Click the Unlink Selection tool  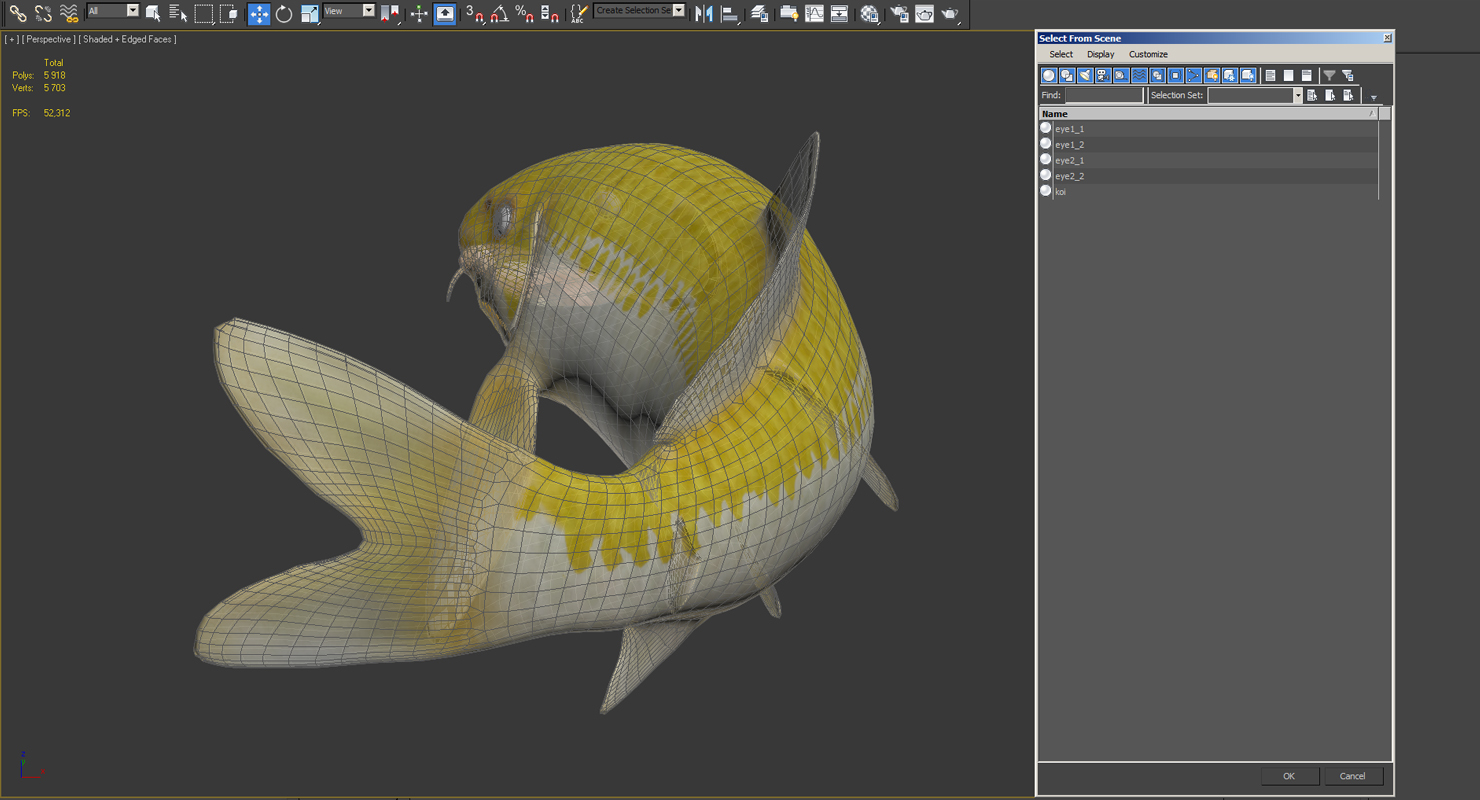(43, 13)
